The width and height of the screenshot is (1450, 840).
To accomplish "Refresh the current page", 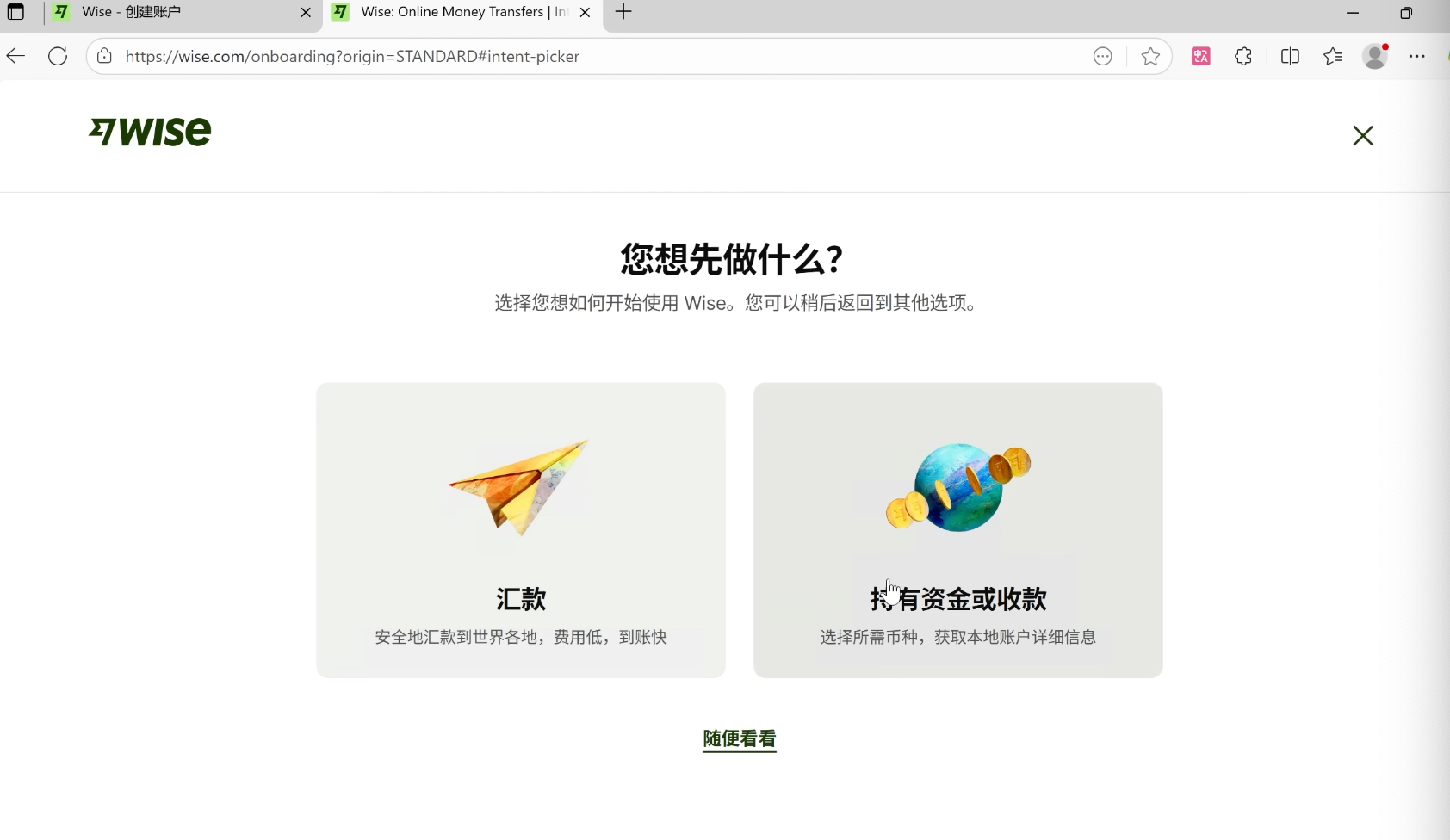I will [x=58, y=57].
